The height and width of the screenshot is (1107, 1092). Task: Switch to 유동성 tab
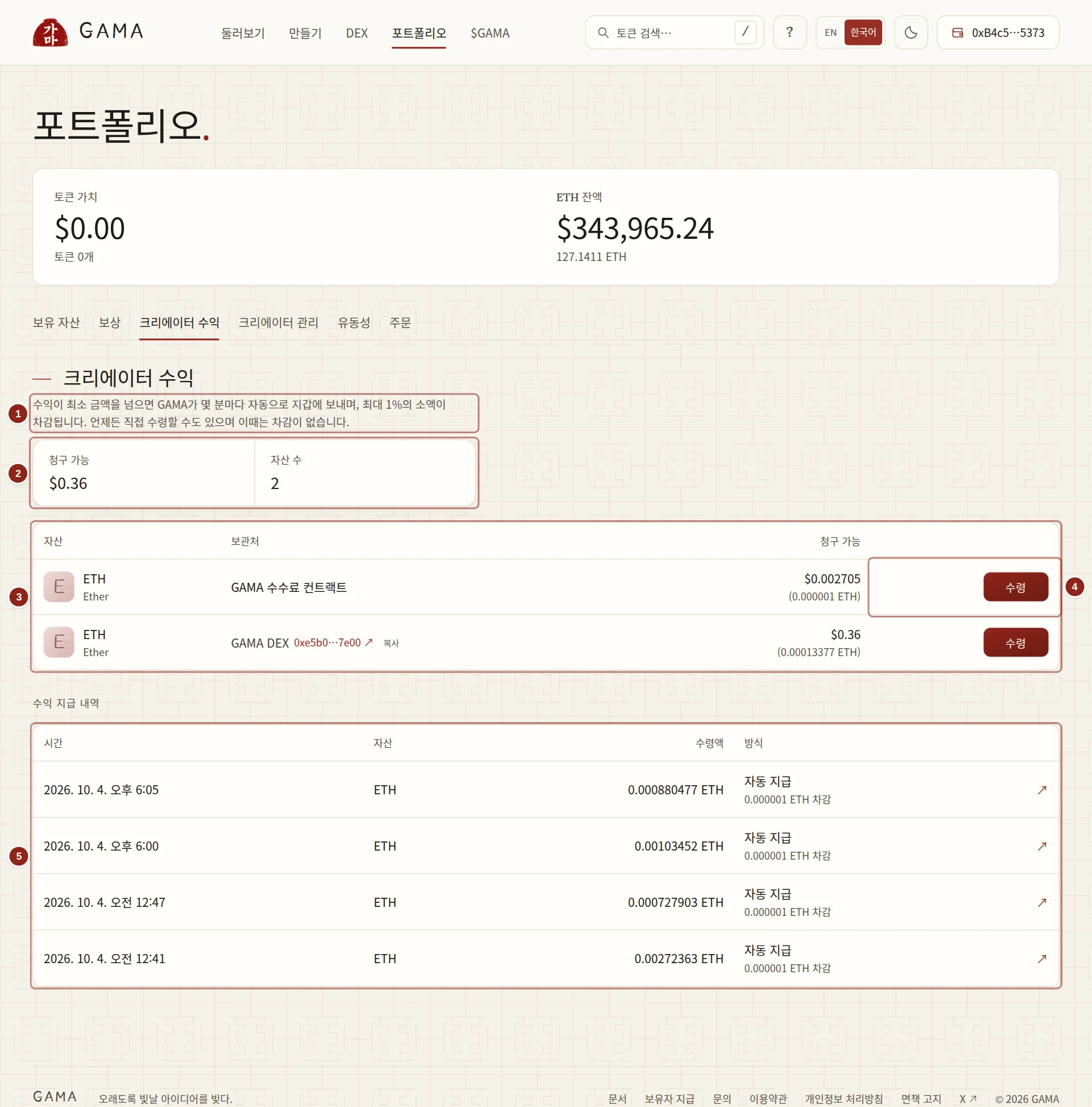[x=354, y=322]
